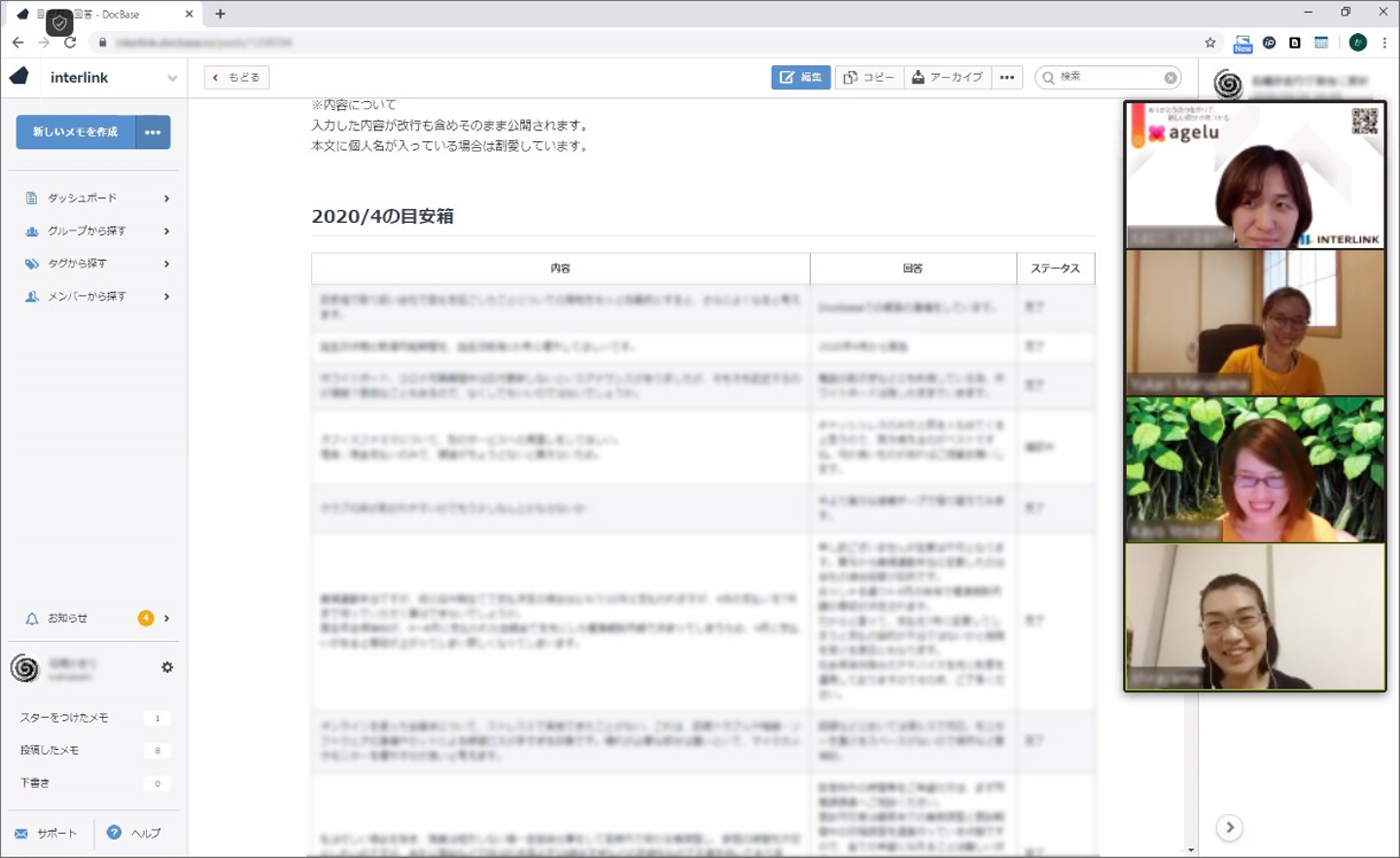Click the lock icon in the address bar
1400x858 pixels.
tap(102, 43)
